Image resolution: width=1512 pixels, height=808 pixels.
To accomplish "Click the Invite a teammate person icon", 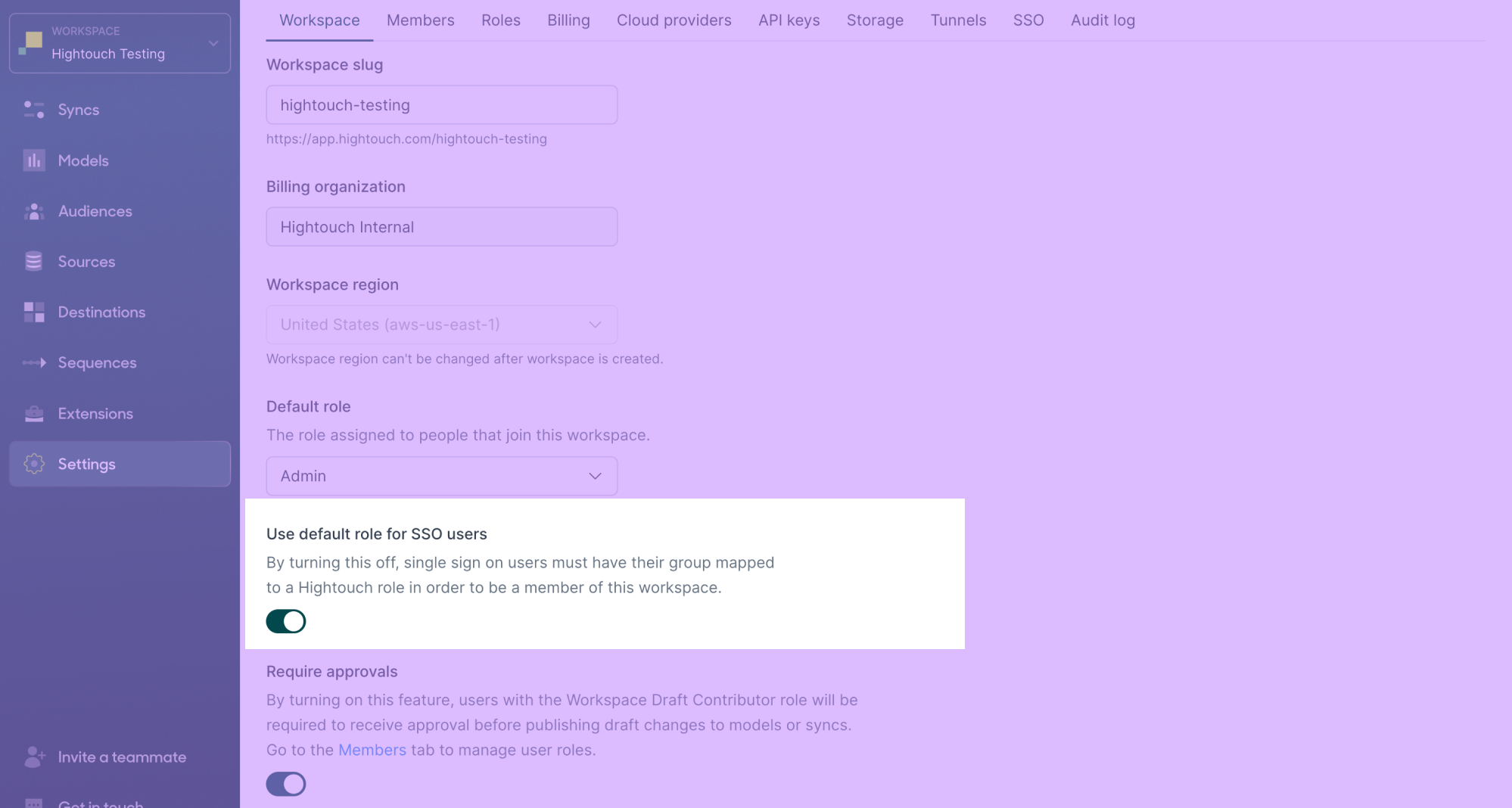I will coord(34,757).
